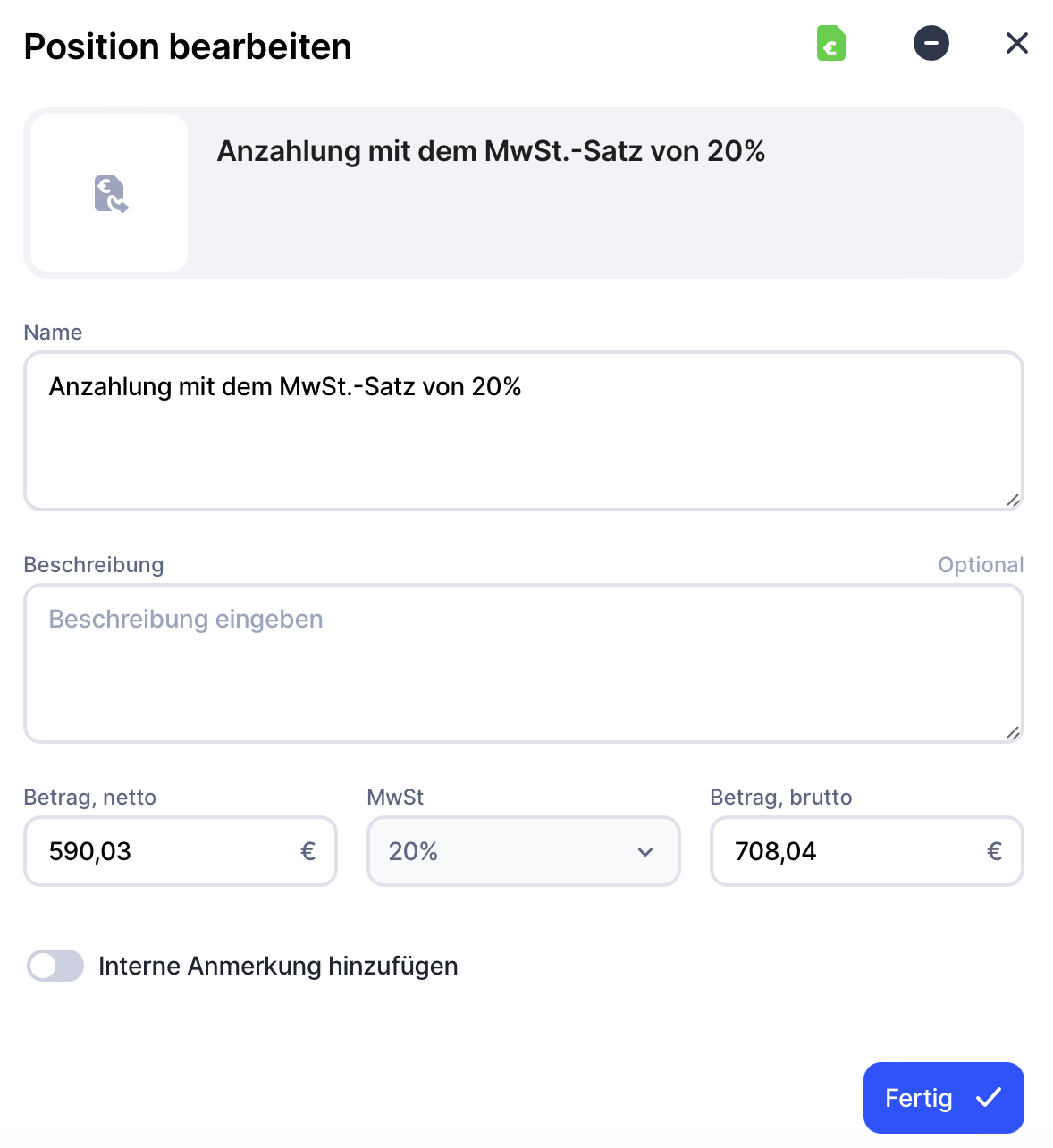This screenshot has height=1148, width=1053.
Task: Click the resize handle of the Name textarea
Action: tap(1012, 500)
